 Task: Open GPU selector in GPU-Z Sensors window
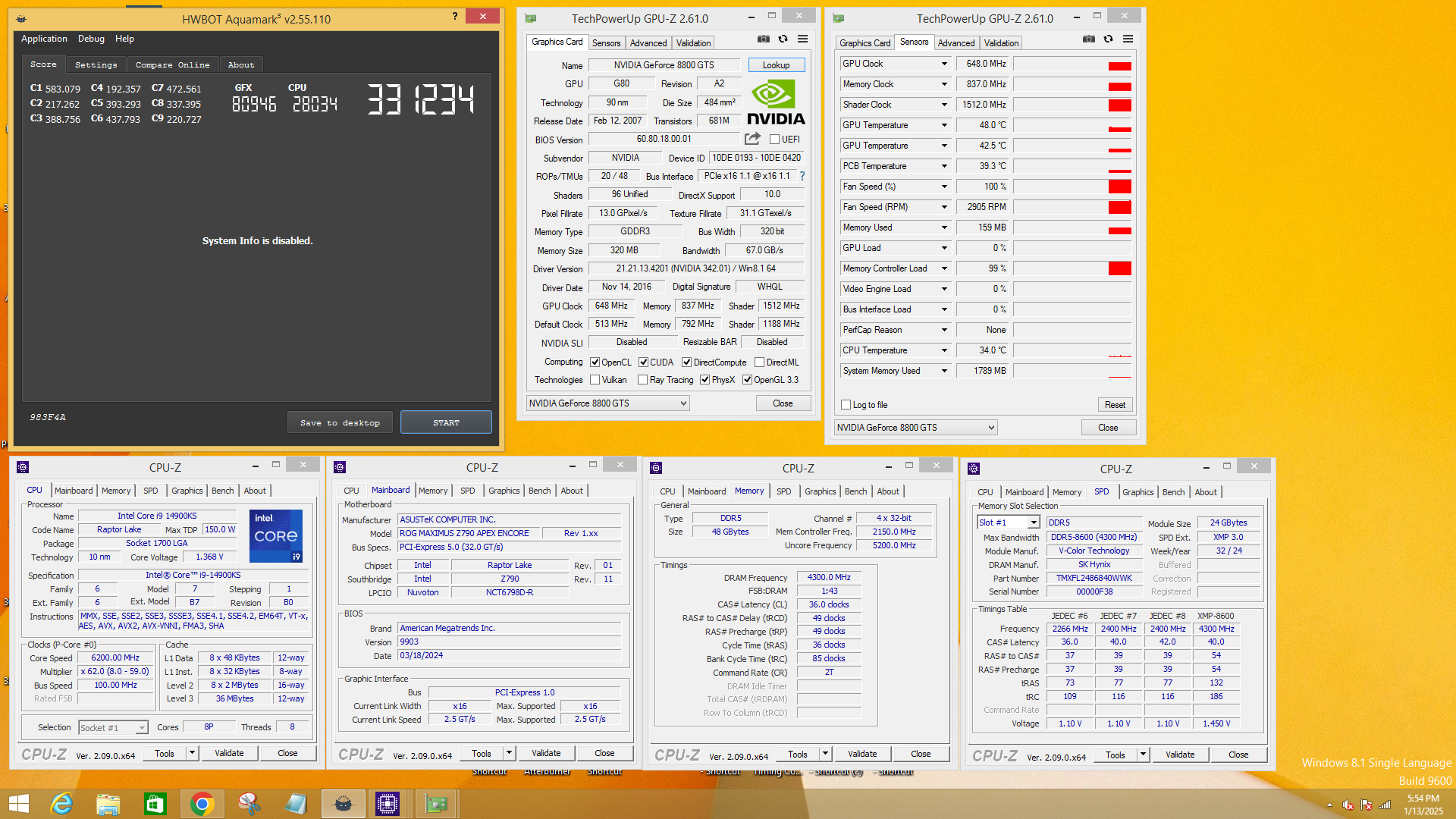916,428
